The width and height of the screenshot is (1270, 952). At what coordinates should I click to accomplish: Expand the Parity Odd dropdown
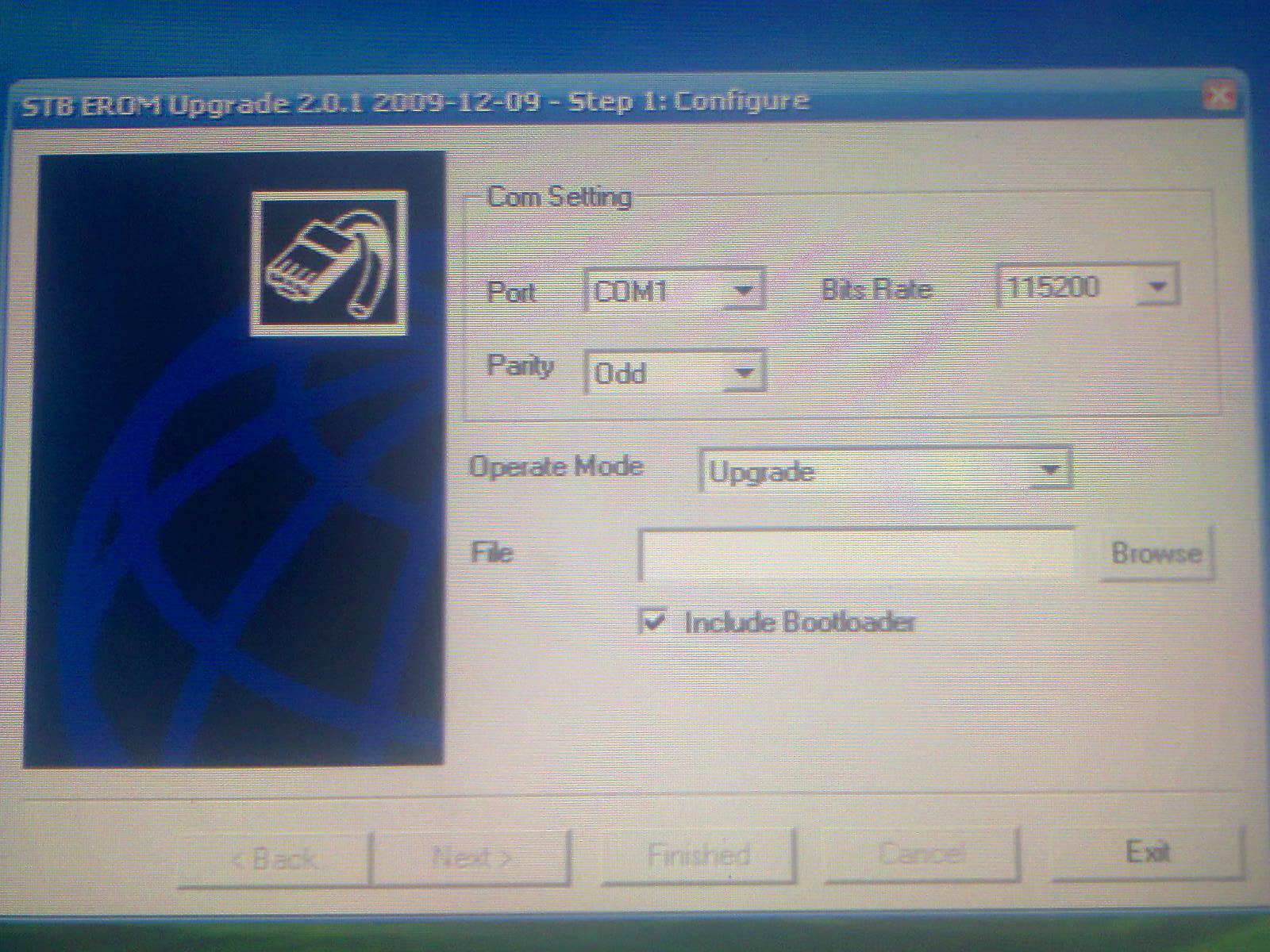pos(675,372)
